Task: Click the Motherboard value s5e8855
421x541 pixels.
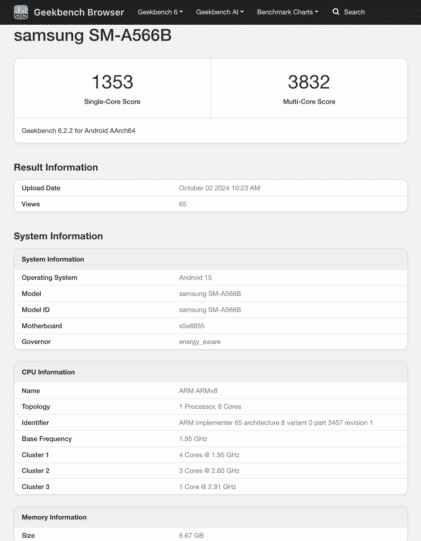Action: coord(192,326)
